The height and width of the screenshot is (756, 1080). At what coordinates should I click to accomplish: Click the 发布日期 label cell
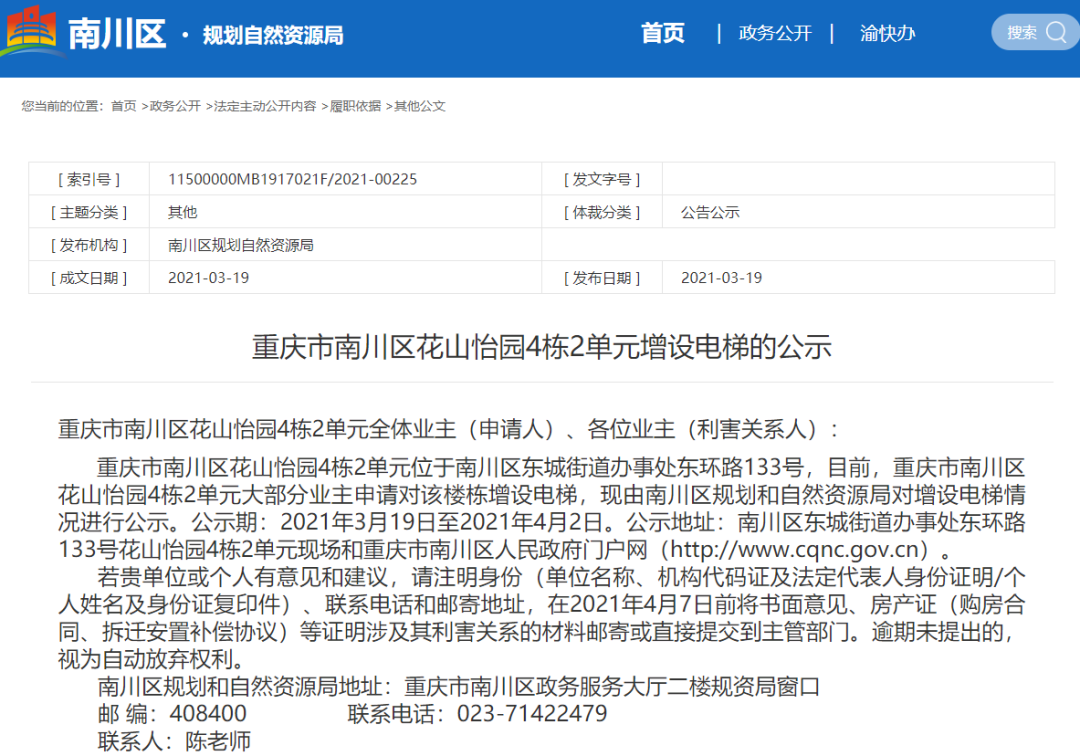602,278
